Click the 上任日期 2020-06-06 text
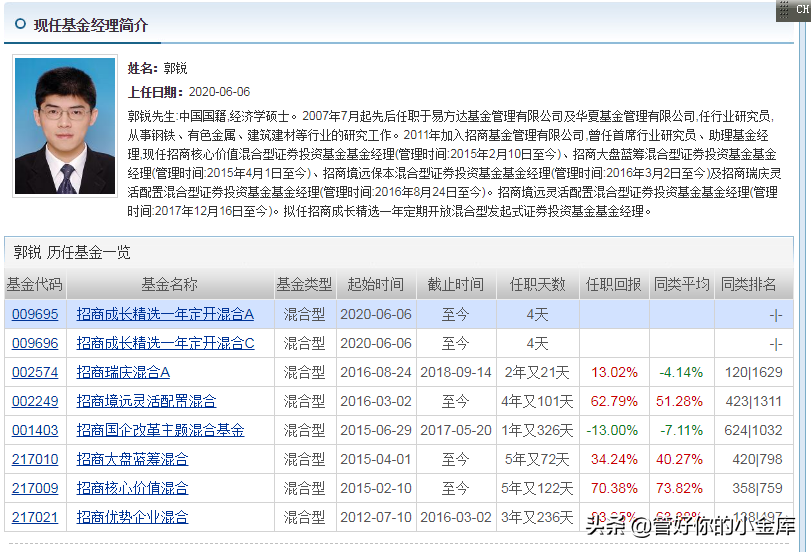The width and height of the screenshot is (811, 552). coord(189,92)
